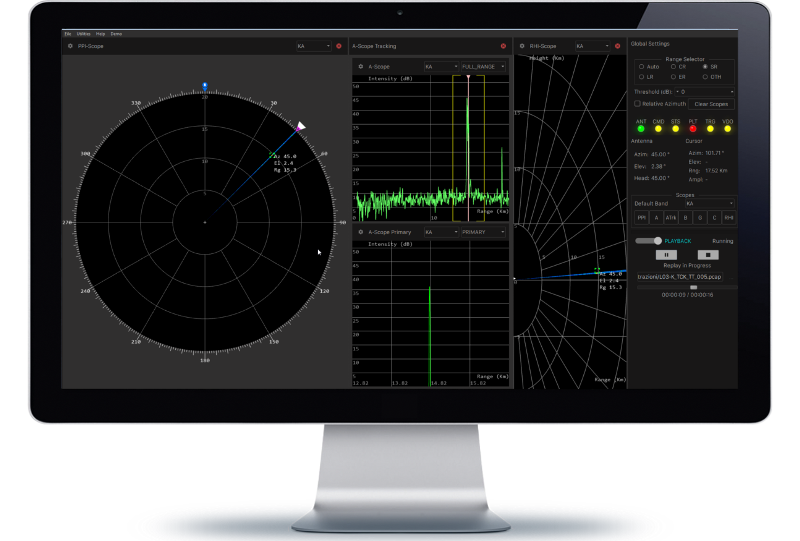
Task: Open the A-Scope settings gear icon
Action: [x=361, y=66]
